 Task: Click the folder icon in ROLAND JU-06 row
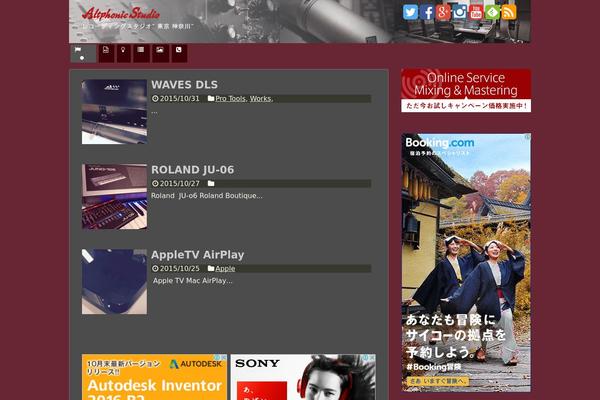[211, 183]
